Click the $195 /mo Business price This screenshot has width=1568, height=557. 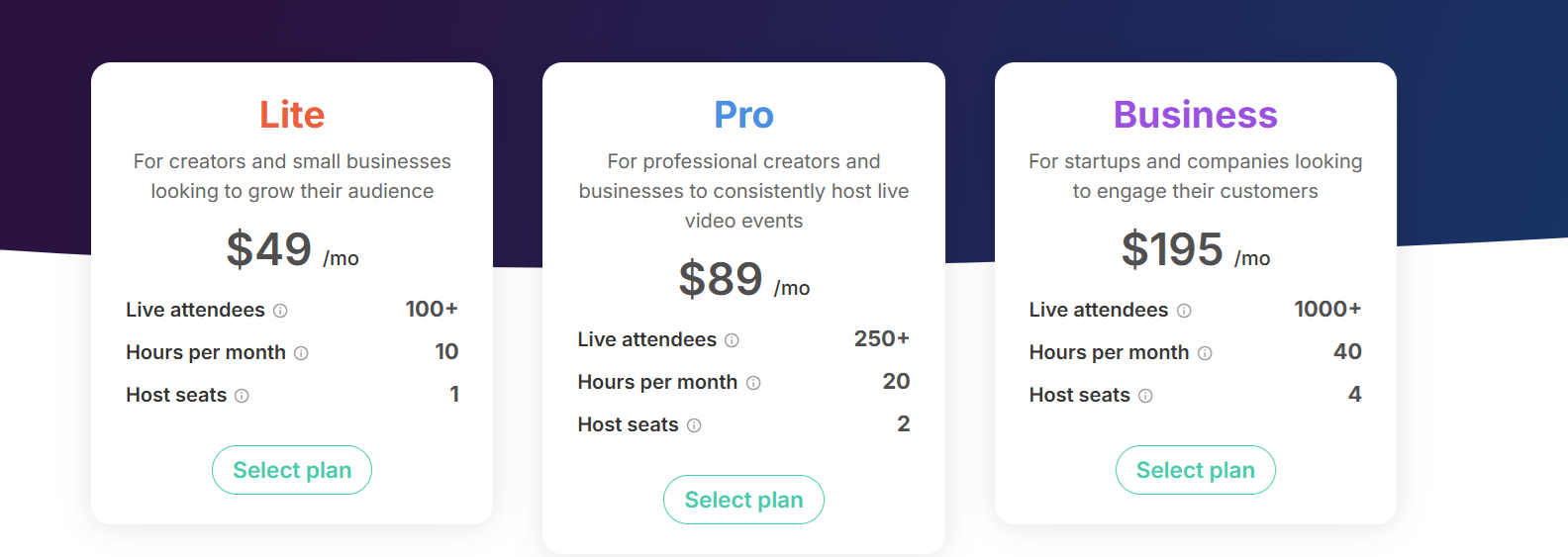pyautogui.click(x=1195, y=249)
